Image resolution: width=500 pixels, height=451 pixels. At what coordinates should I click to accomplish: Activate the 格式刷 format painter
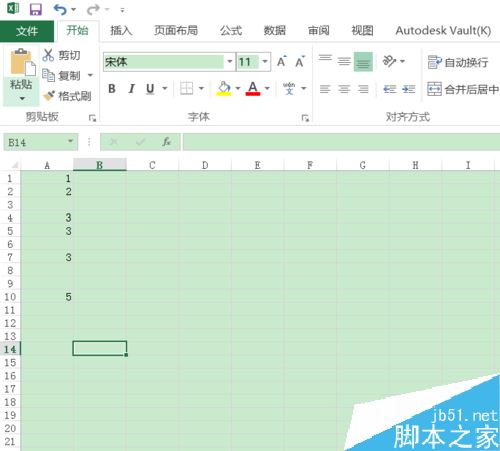(67, 96)
